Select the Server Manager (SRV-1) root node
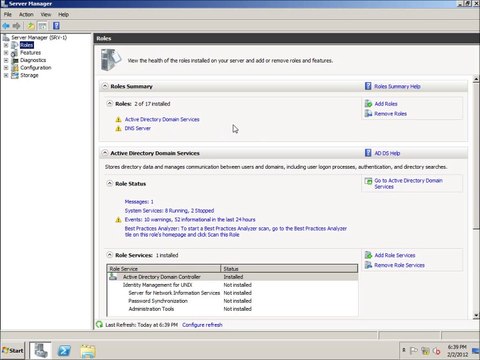Screen dimensions: 480x360 tap(39, 37)
